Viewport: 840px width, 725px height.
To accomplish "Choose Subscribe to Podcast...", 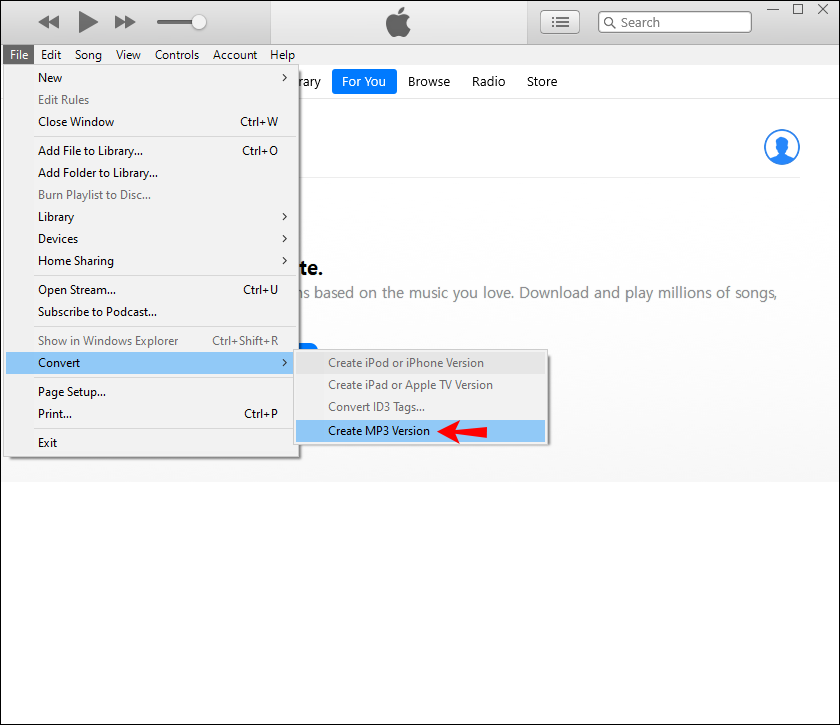I will pos(150,311).
